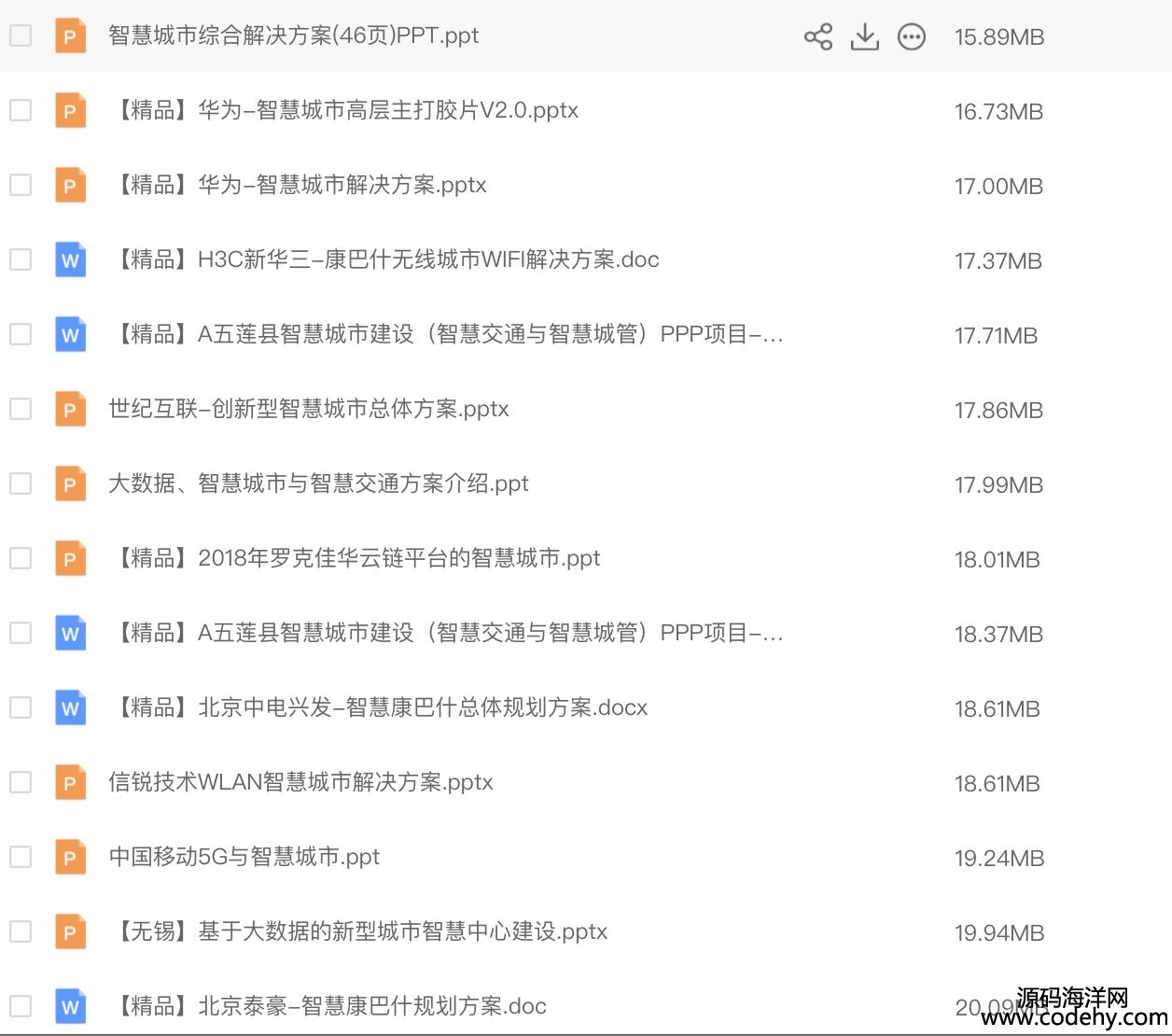
Task: Tick checkbox for H3C新华三 WIFI解决方案.doc
Action: pos(21,259)
